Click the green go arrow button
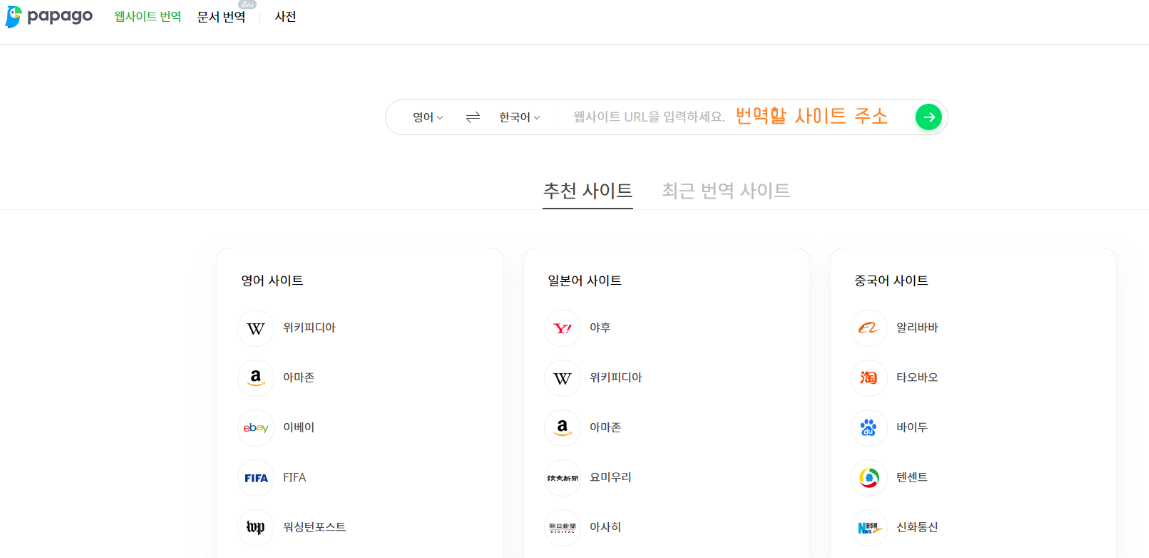This screenshot has width=1149, height=558. [x=928, y=117]
